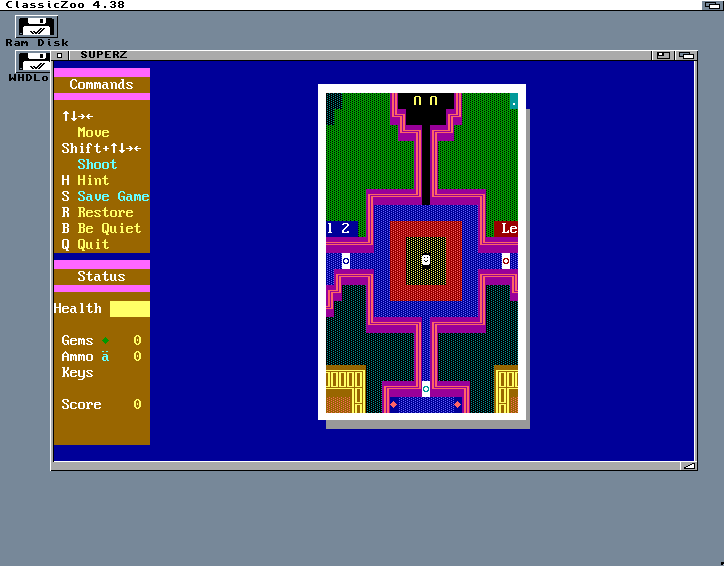This screenshot has width=724, height=566.
Task: Click the Shift+arrows text above Shoot
Action: (101, 148)
